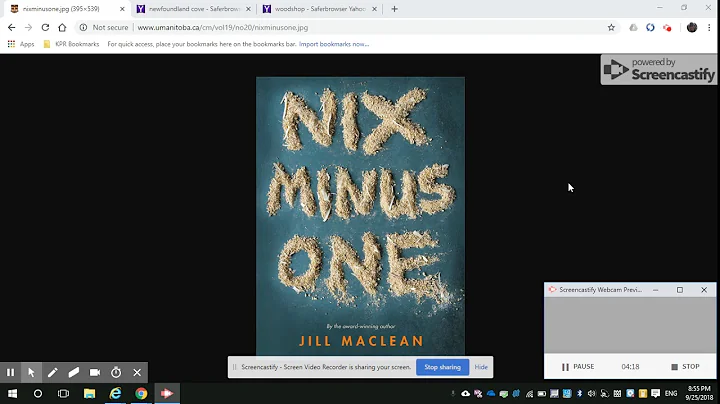Open Cortana search circle on taskbar
Image resolution: width=720 pixels, height=404 pixels.
(38, 393)
